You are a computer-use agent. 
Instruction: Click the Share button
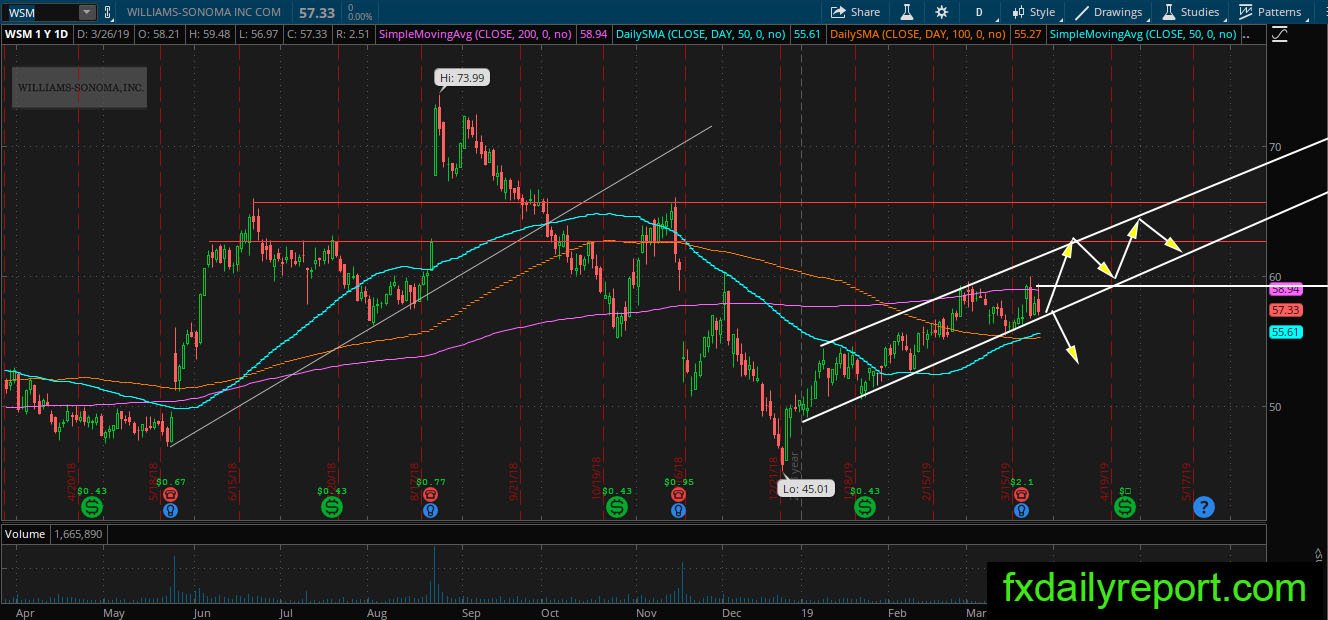[856, 12]
